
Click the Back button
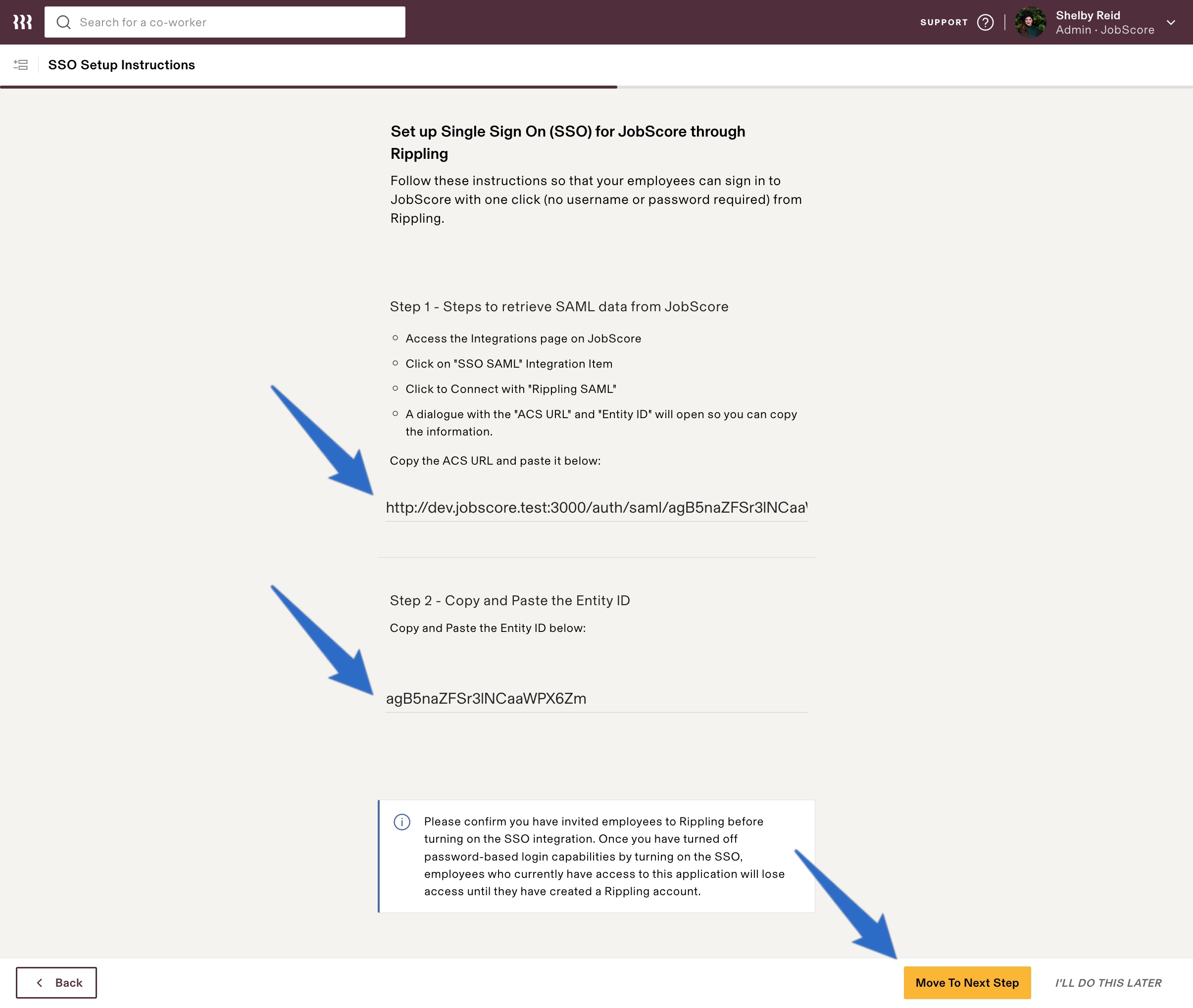(x=56, y=982)
